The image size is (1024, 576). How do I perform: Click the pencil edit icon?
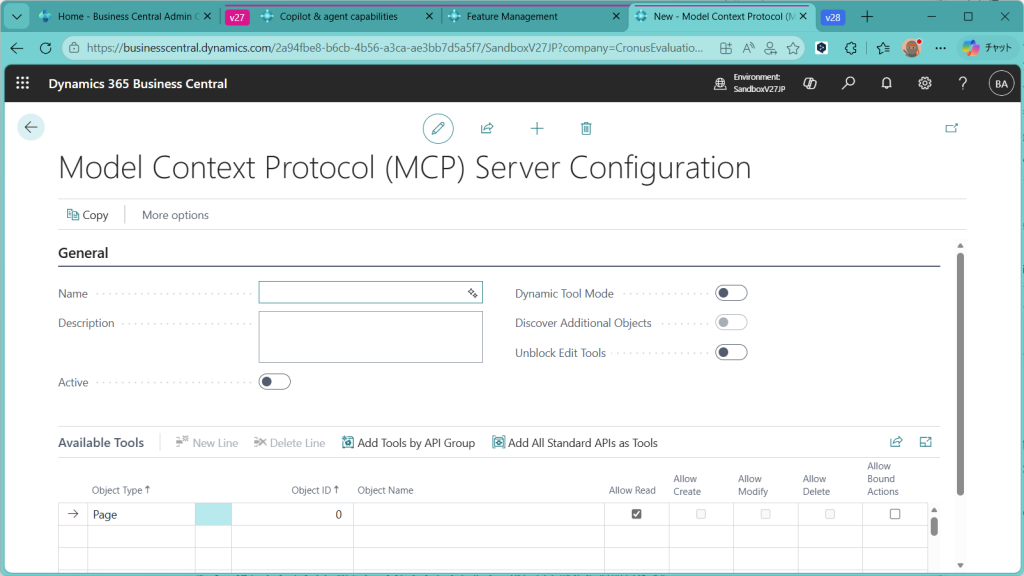pyautogui.click(x=437, y=128)
